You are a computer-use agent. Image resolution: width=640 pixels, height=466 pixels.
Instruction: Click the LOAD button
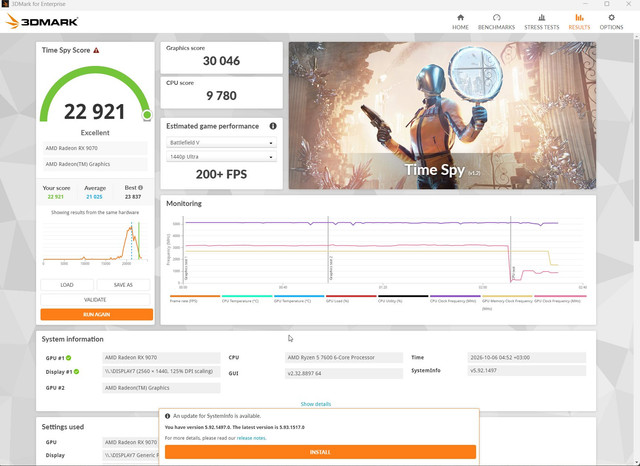67,285
